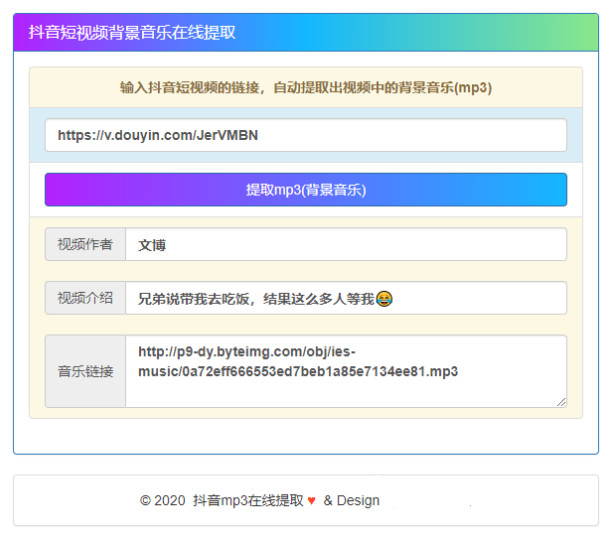Click the red heart icon in the footer

click(311, 501)
